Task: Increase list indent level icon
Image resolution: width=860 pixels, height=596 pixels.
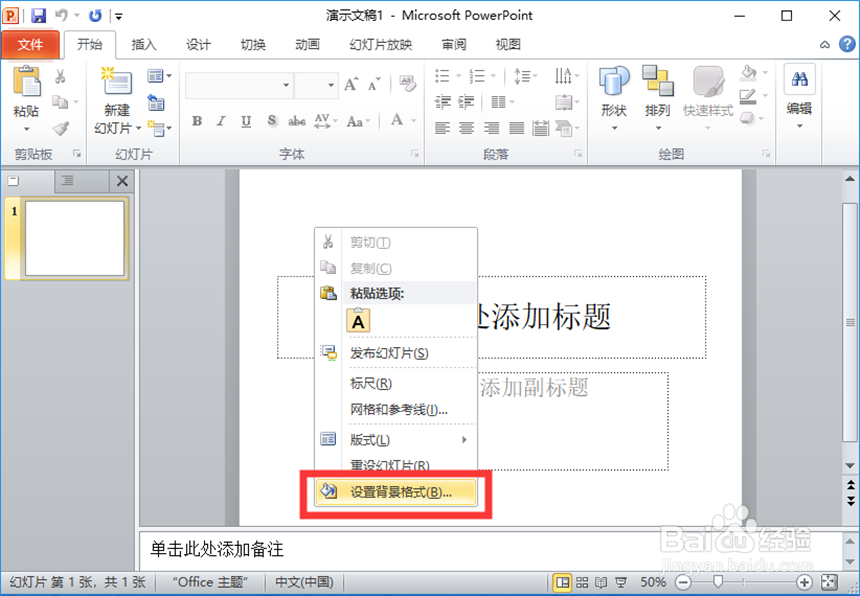Action: point(466,102)
